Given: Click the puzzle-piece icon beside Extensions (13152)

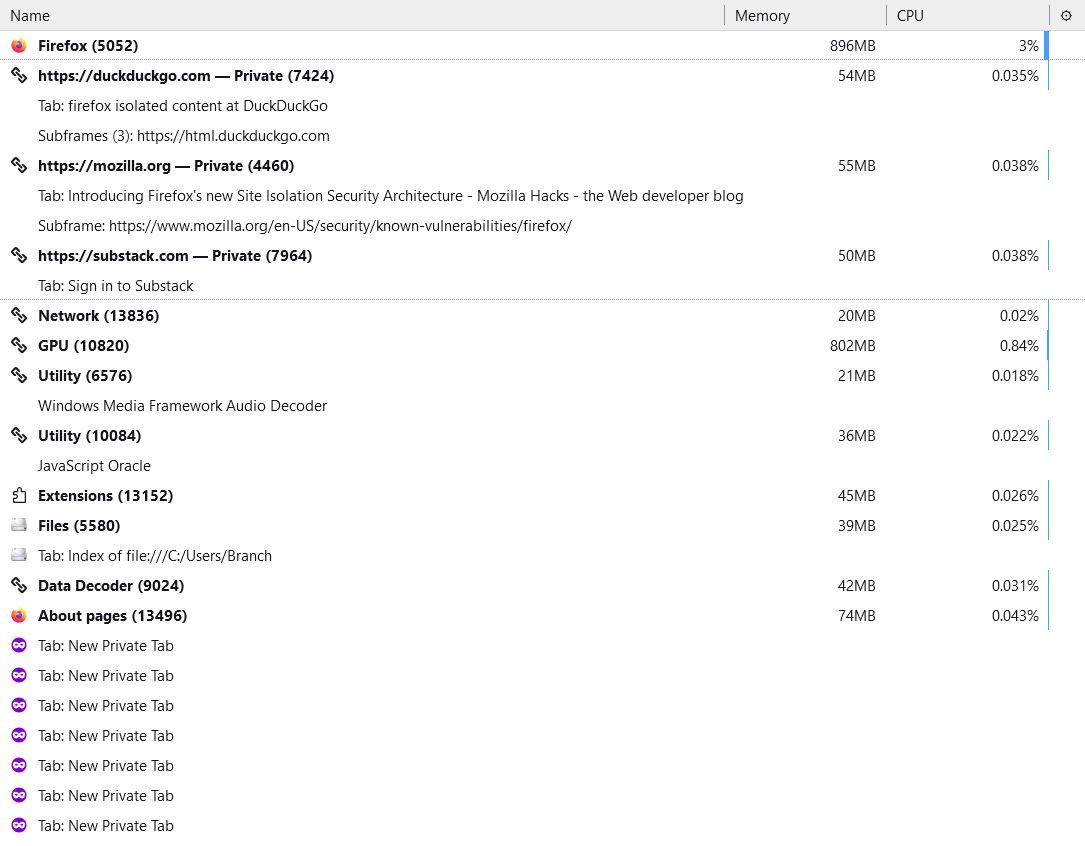Looking at the screenshot, I should [x=19, y=495].
